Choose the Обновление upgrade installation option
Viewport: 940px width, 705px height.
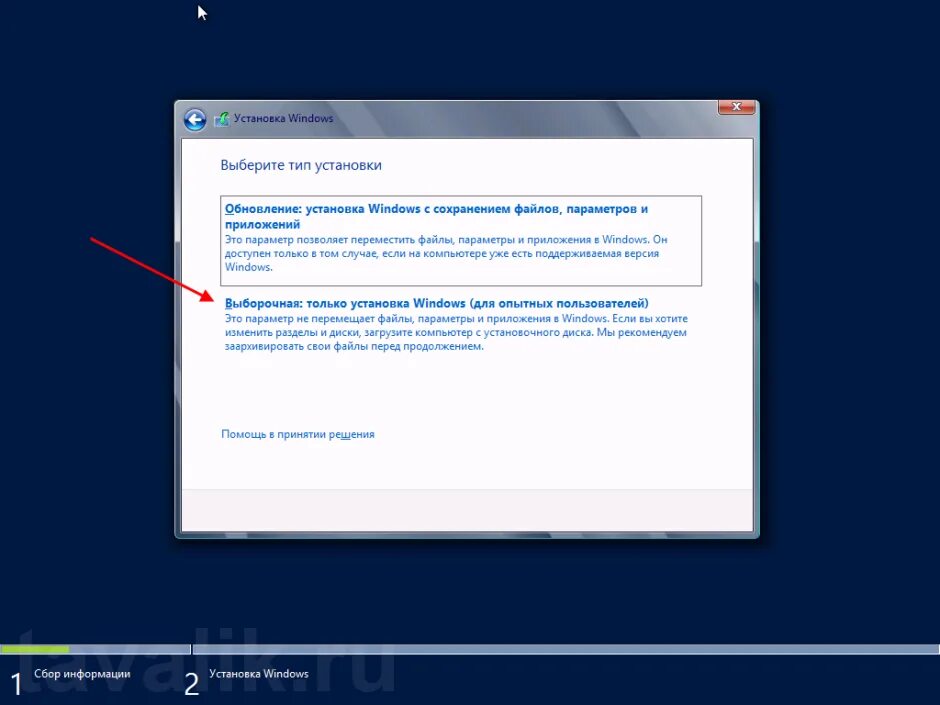460,240
